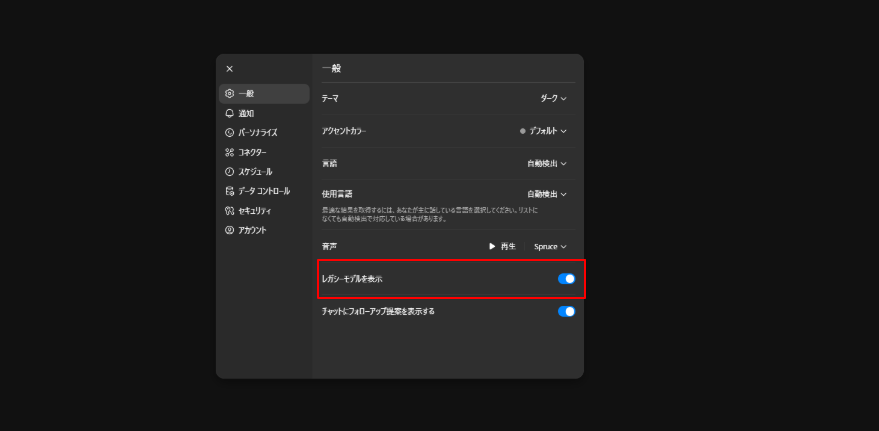Viewport: 879px width, 431px height.
Task: Switch to the セキュリティ tab
Action: 264,211
